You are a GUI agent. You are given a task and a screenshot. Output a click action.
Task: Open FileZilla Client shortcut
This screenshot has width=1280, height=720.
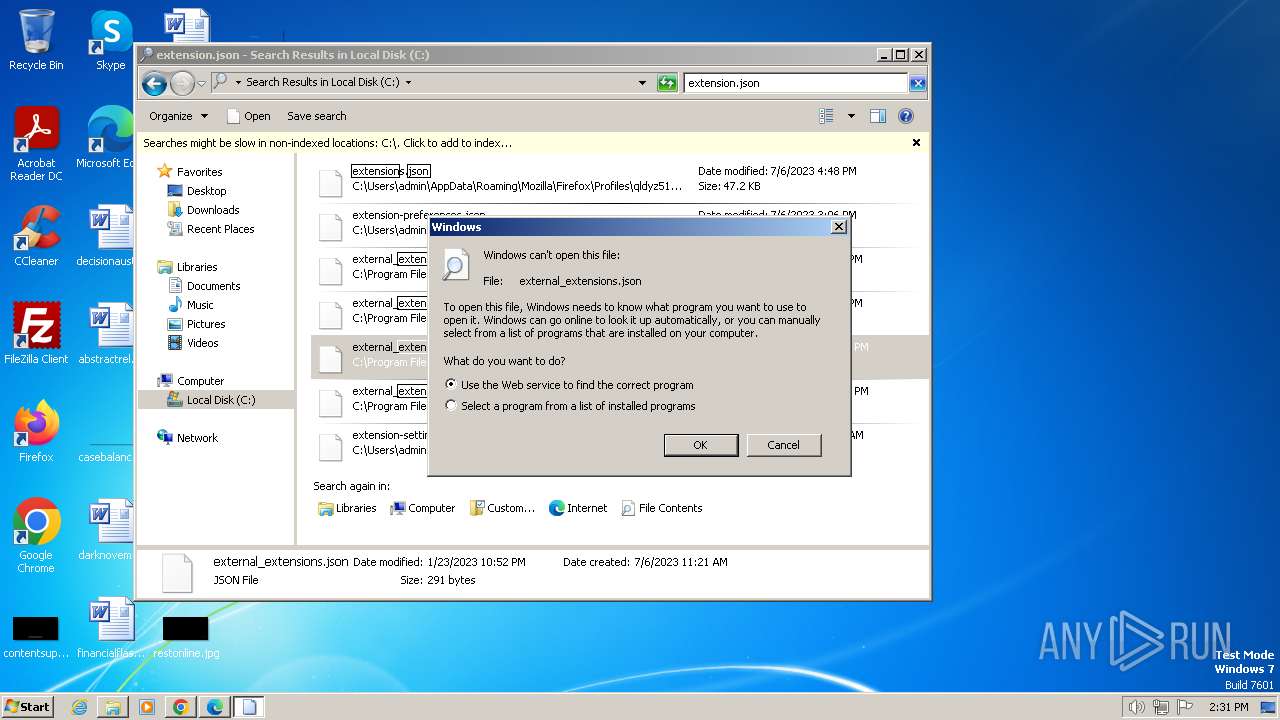pos(36,334)
